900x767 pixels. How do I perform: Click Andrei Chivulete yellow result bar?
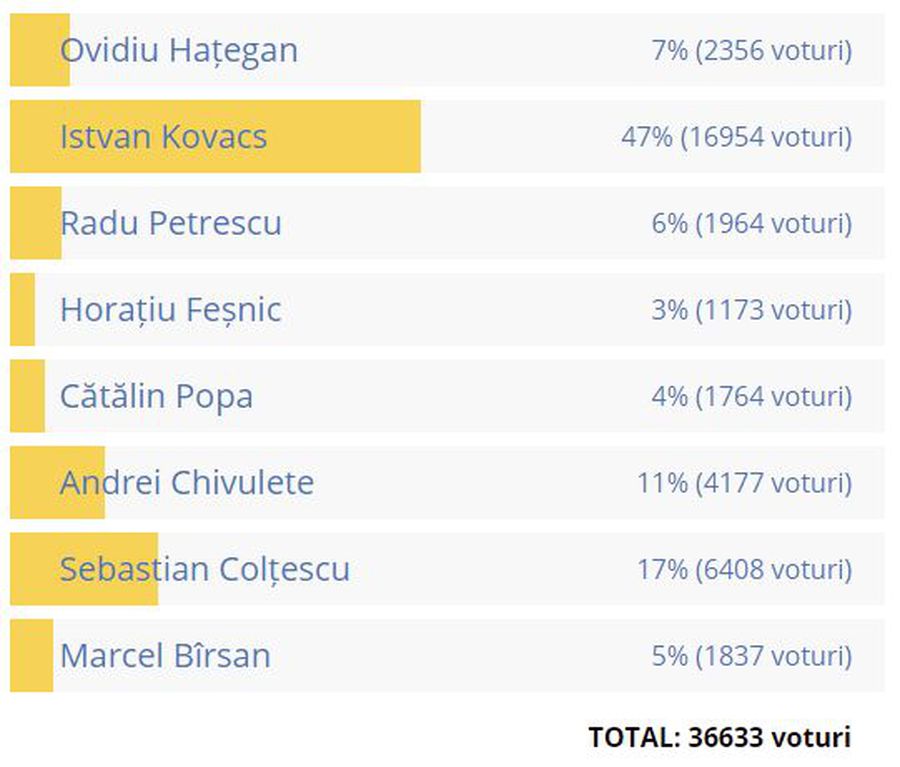point(57,482)
